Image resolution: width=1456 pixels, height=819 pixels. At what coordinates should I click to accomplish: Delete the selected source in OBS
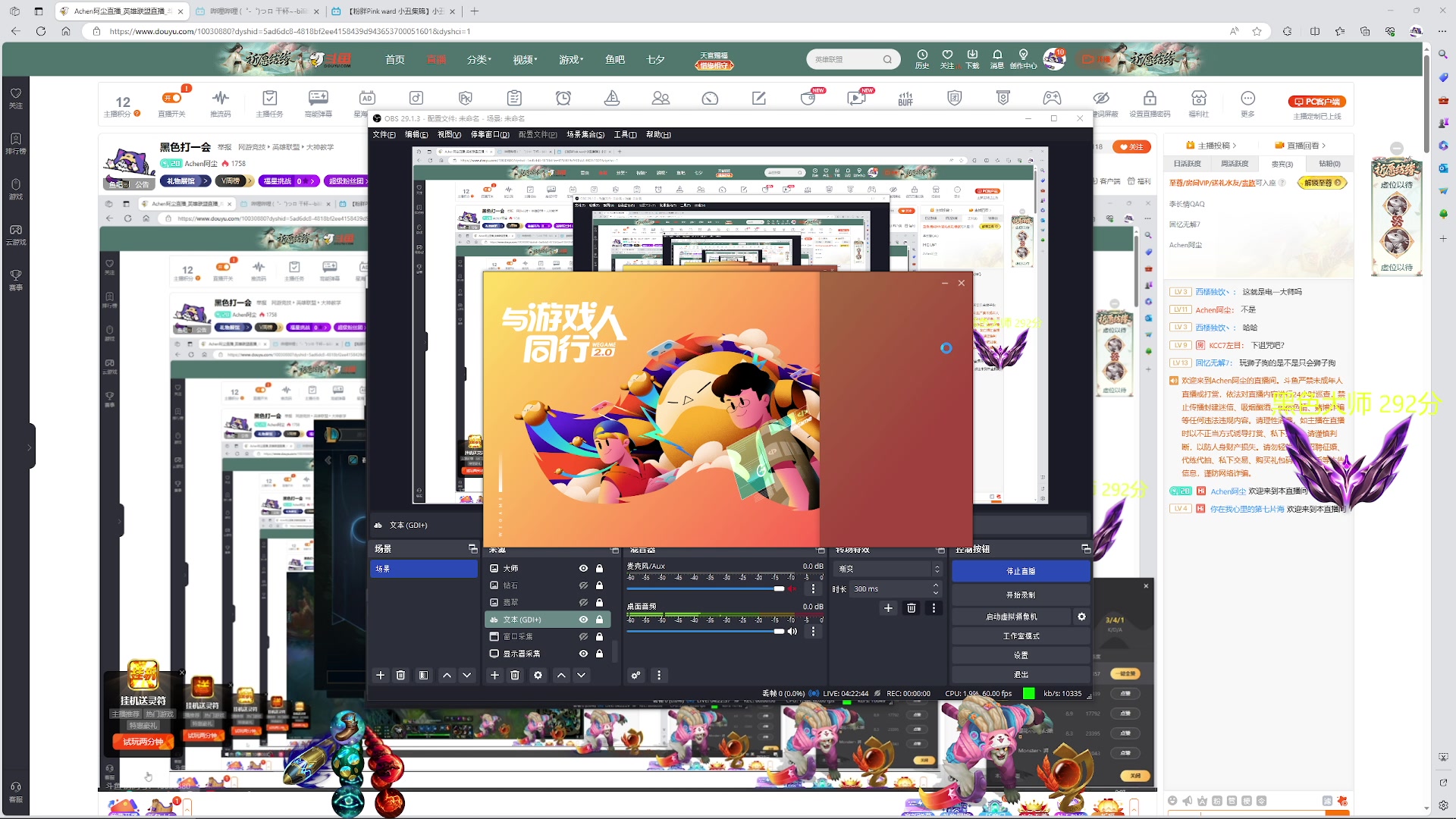(515, 675)
